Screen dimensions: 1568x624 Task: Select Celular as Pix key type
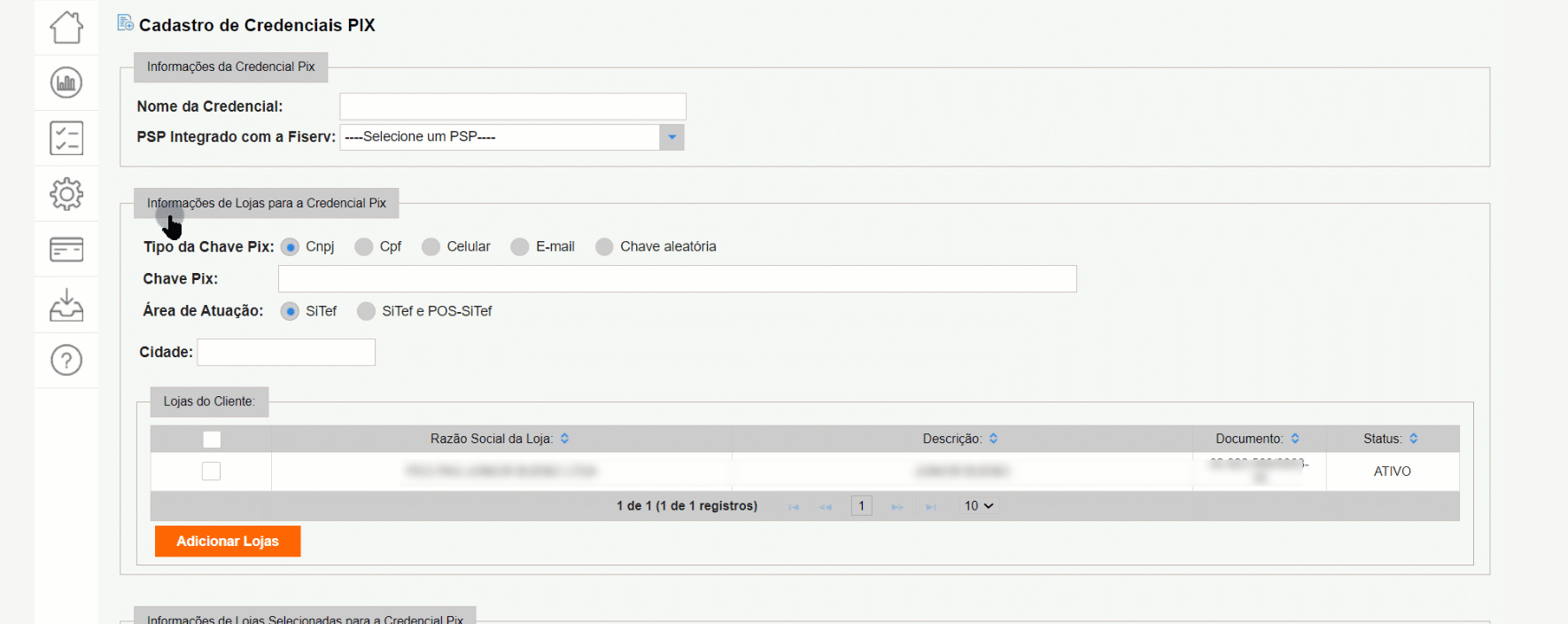431,247
